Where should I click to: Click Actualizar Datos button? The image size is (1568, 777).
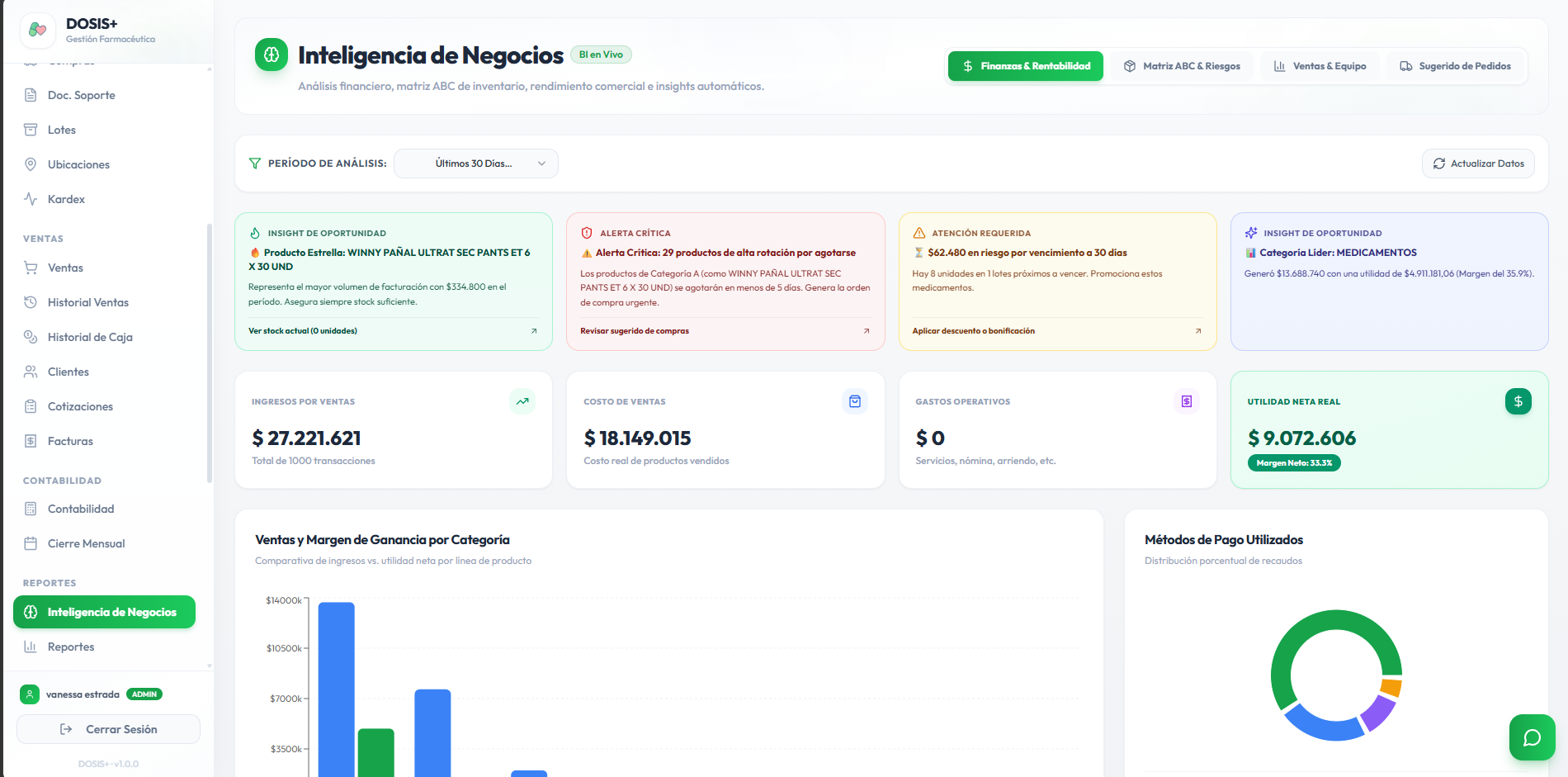click(x=1478, y=163)
